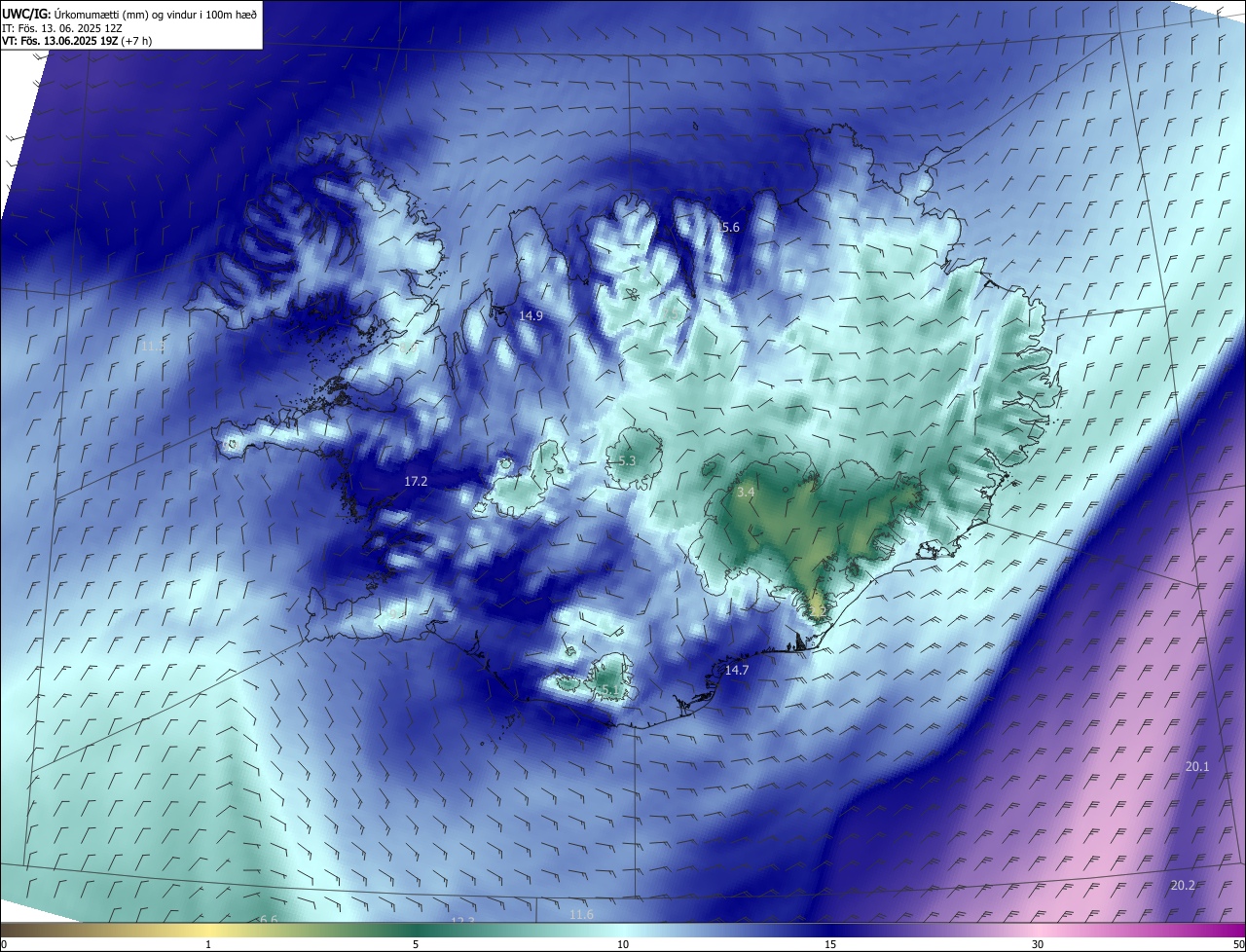
Task: Click the map value label 15.6
Action: 729,227
